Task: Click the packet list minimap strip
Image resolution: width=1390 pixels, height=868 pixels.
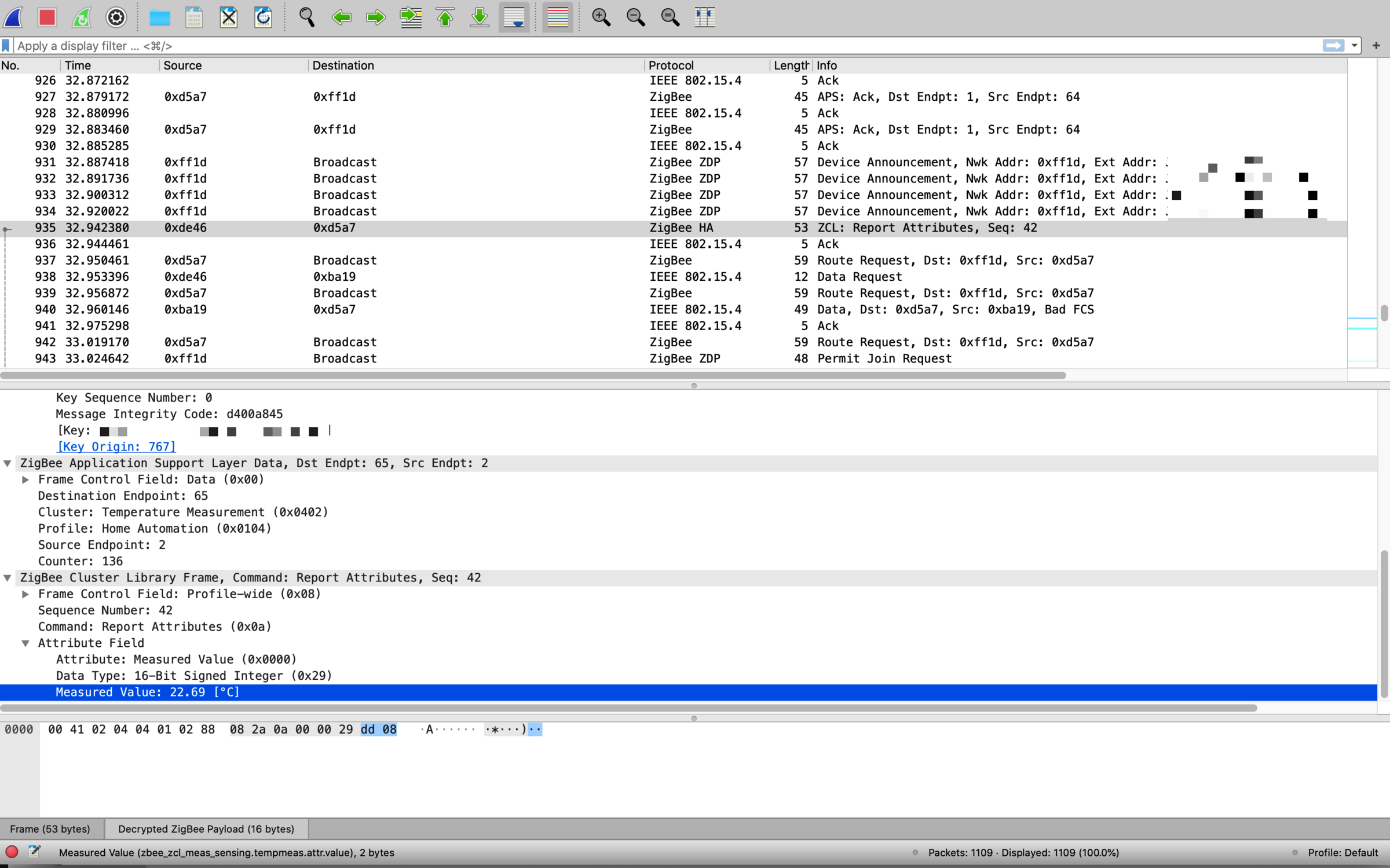Action: pos(1362,213)
